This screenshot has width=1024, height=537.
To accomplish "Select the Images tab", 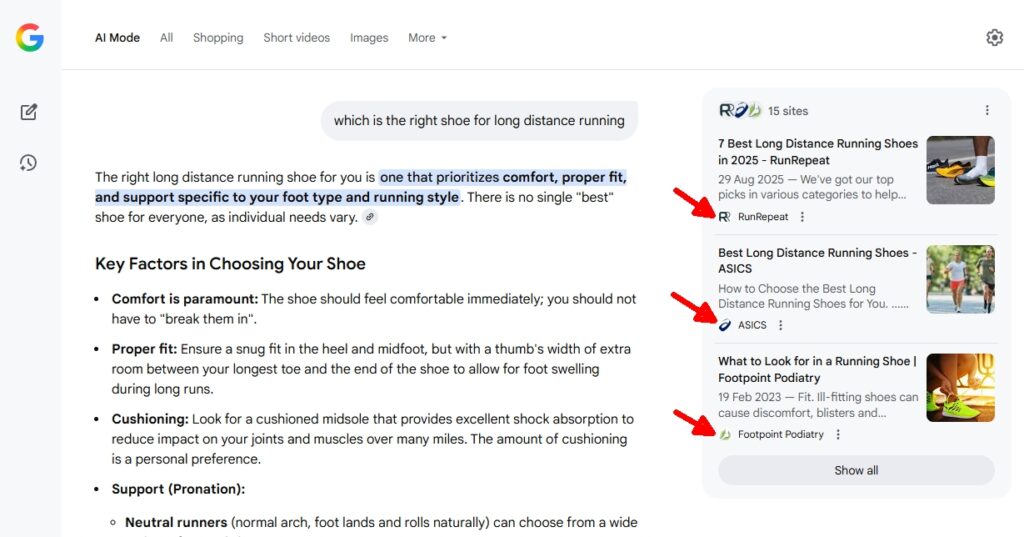I will [x=369, y=38].
